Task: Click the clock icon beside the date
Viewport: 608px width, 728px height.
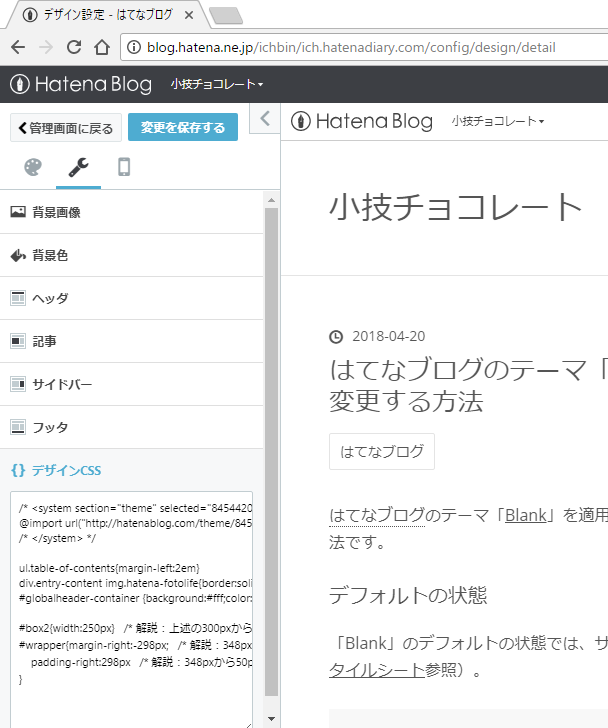Action: [336, 337]
